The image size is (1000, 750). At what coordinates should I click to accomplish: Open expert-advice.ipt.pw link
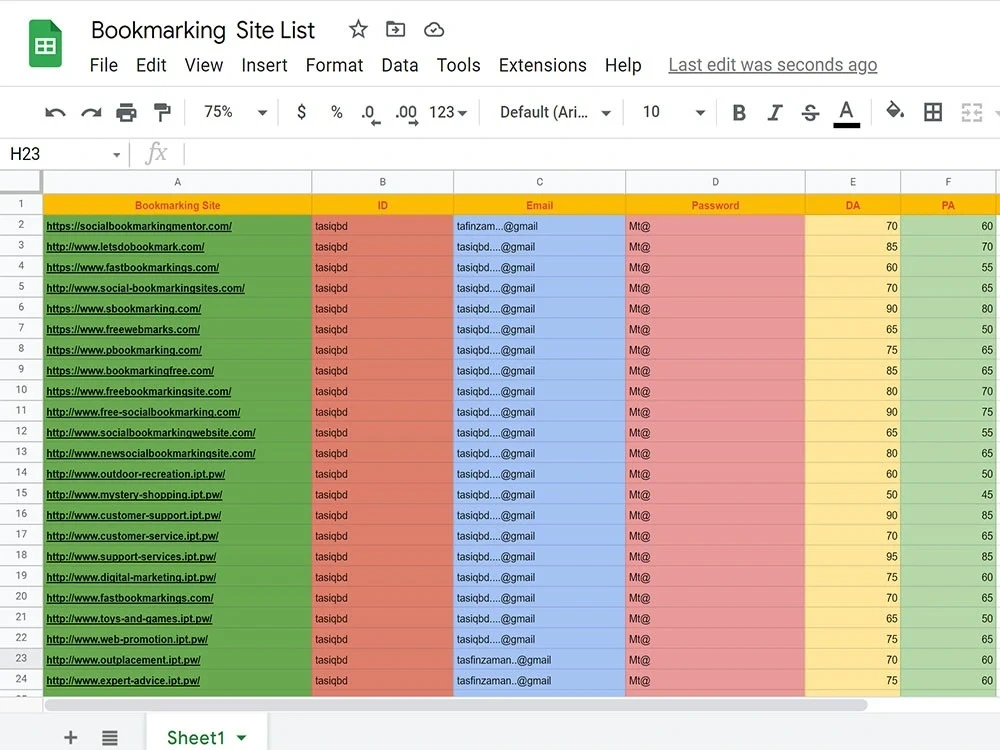point(122,680)
